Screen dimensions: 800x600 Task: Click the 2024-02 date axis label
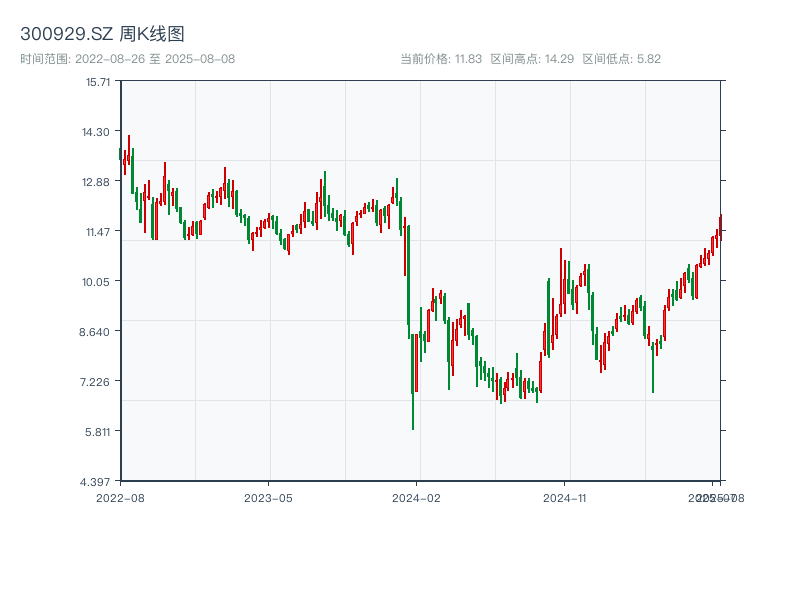417,497
